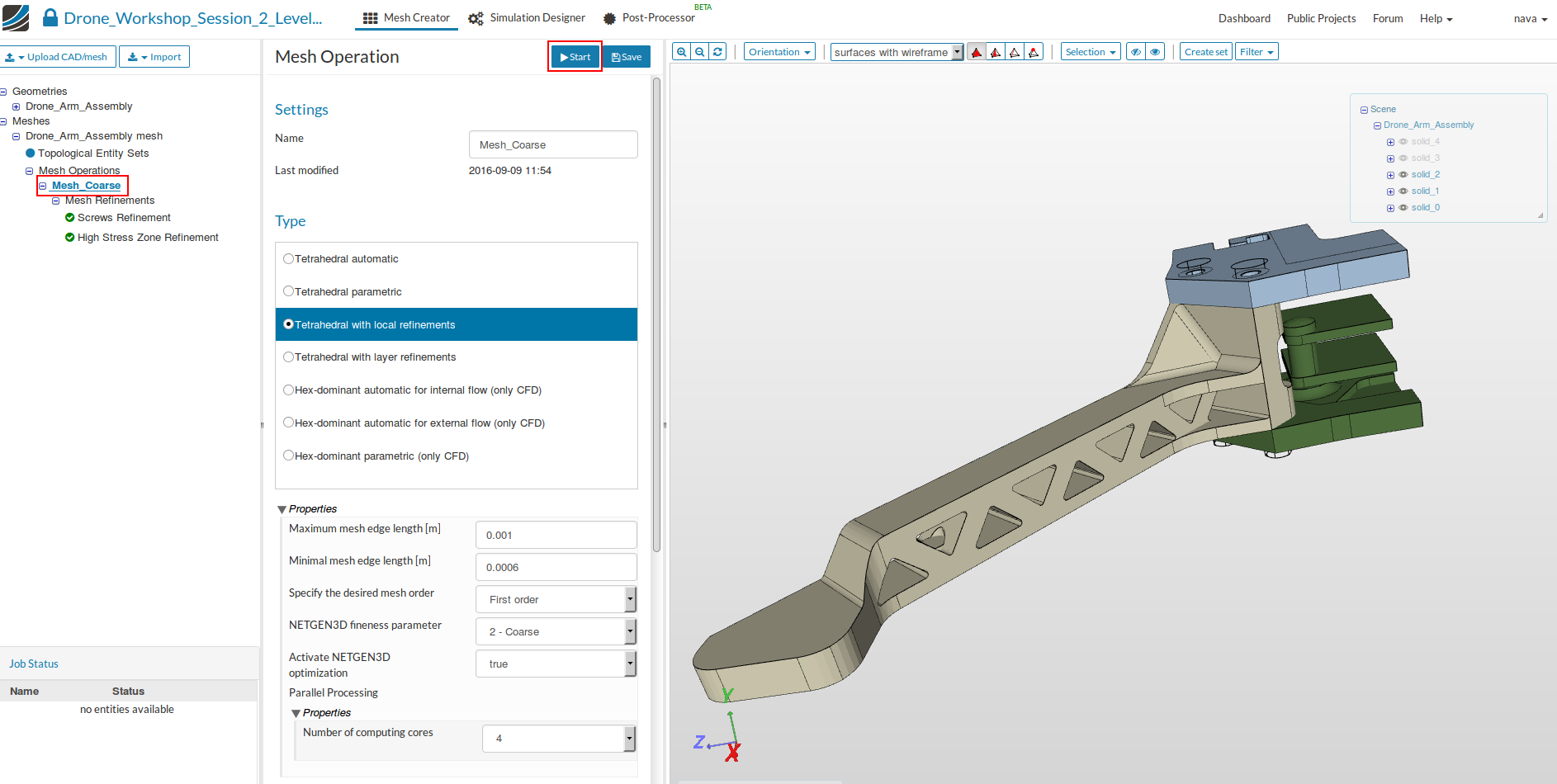
Task: Click Upload CAD/mesh button
Action: tap(57, 57)
